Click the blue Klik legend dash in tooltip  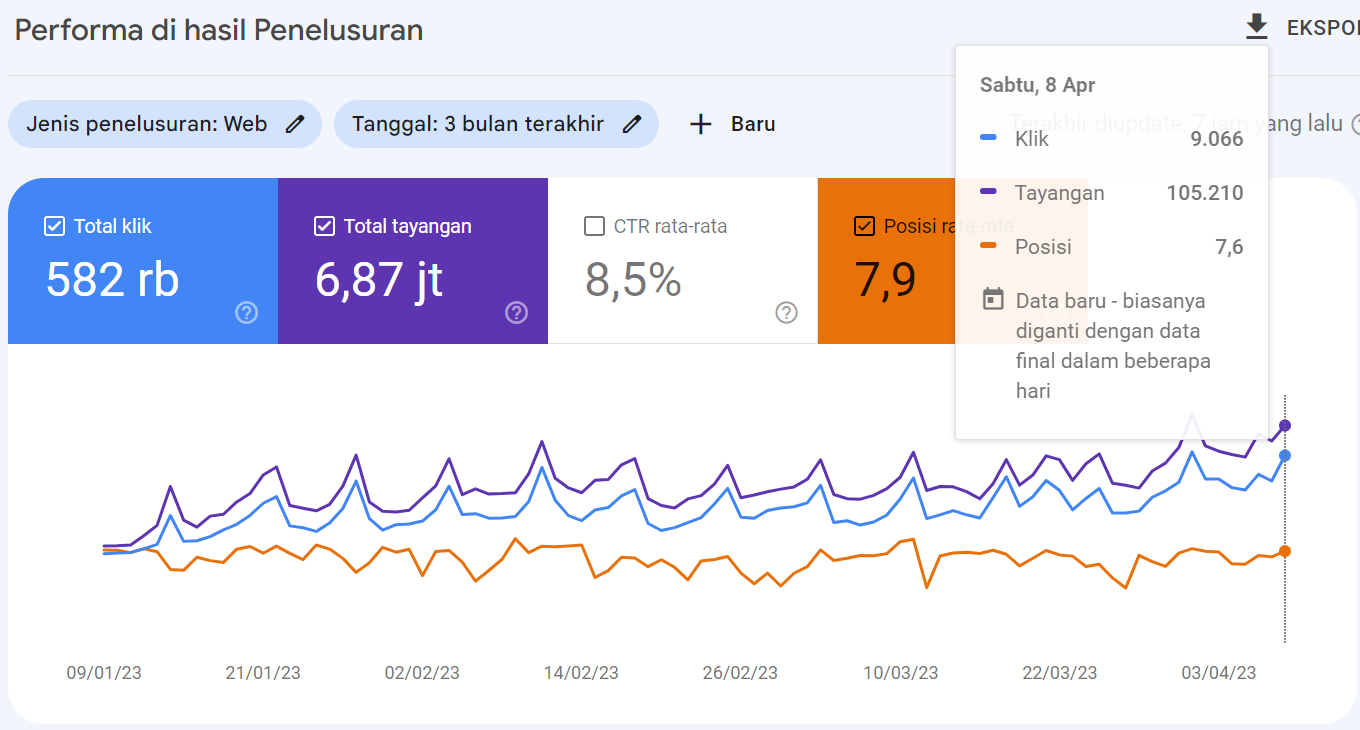988,136
